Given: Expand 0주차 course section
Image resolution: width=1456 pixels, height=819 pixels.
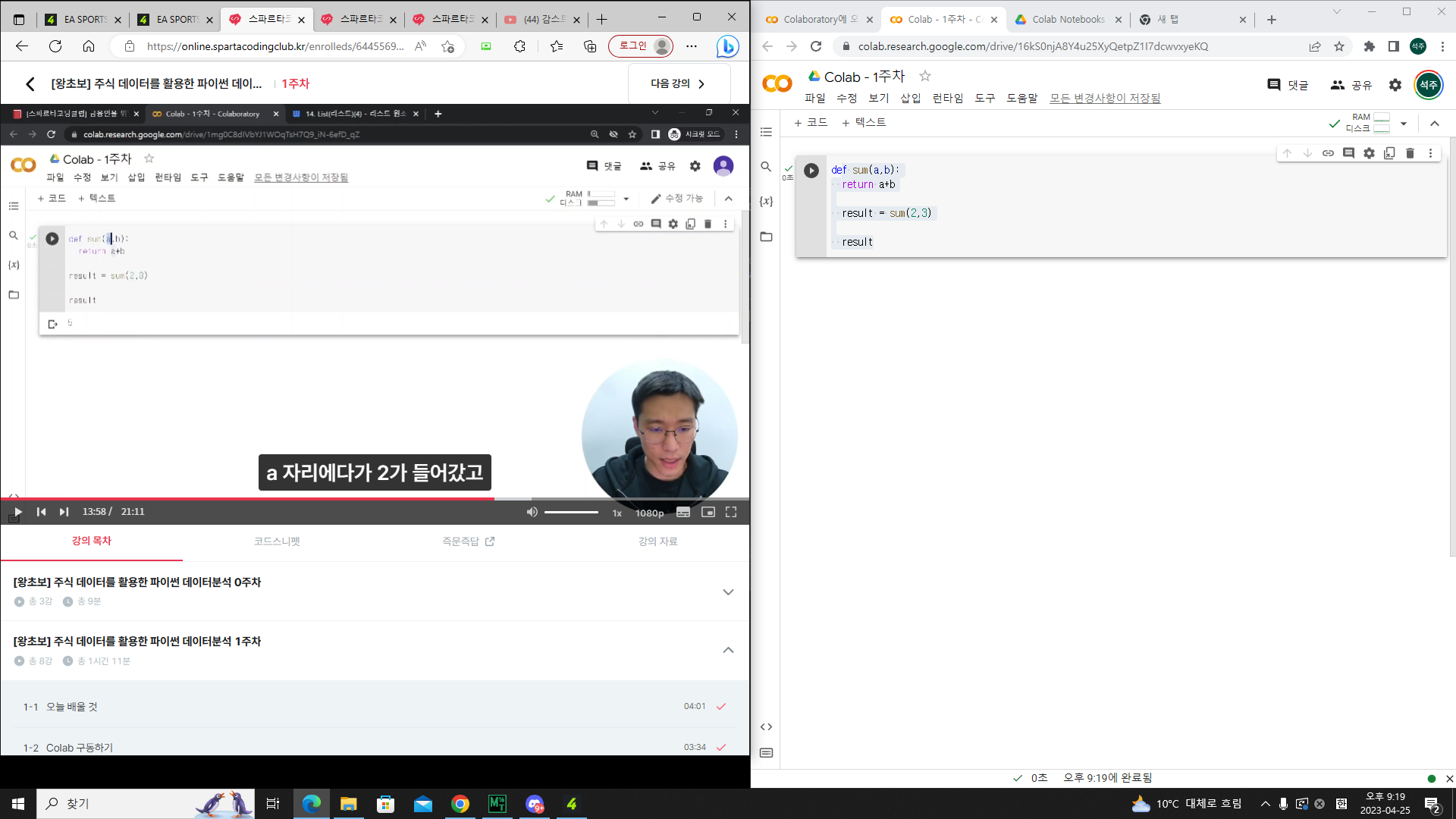Looking at the screenshot, I should (x=728, y=591).
